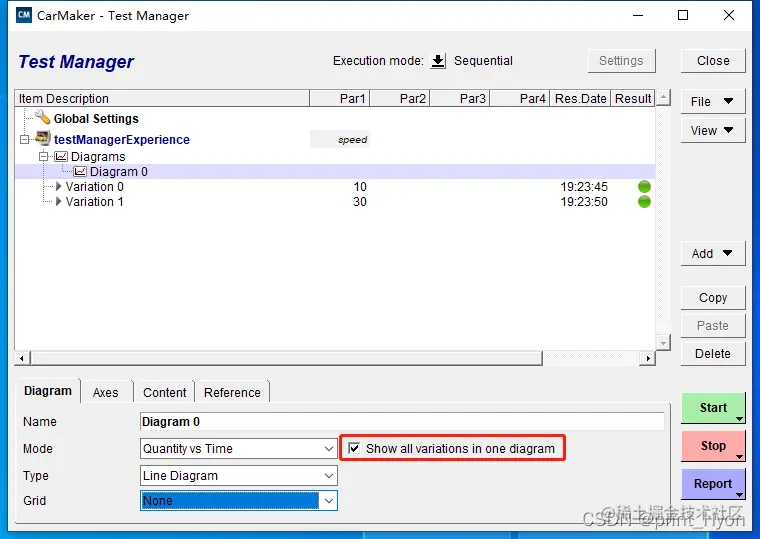Viewport: 760px width, 539px height.
Task: Switch to the Reference tab
Action: [232, 393]
